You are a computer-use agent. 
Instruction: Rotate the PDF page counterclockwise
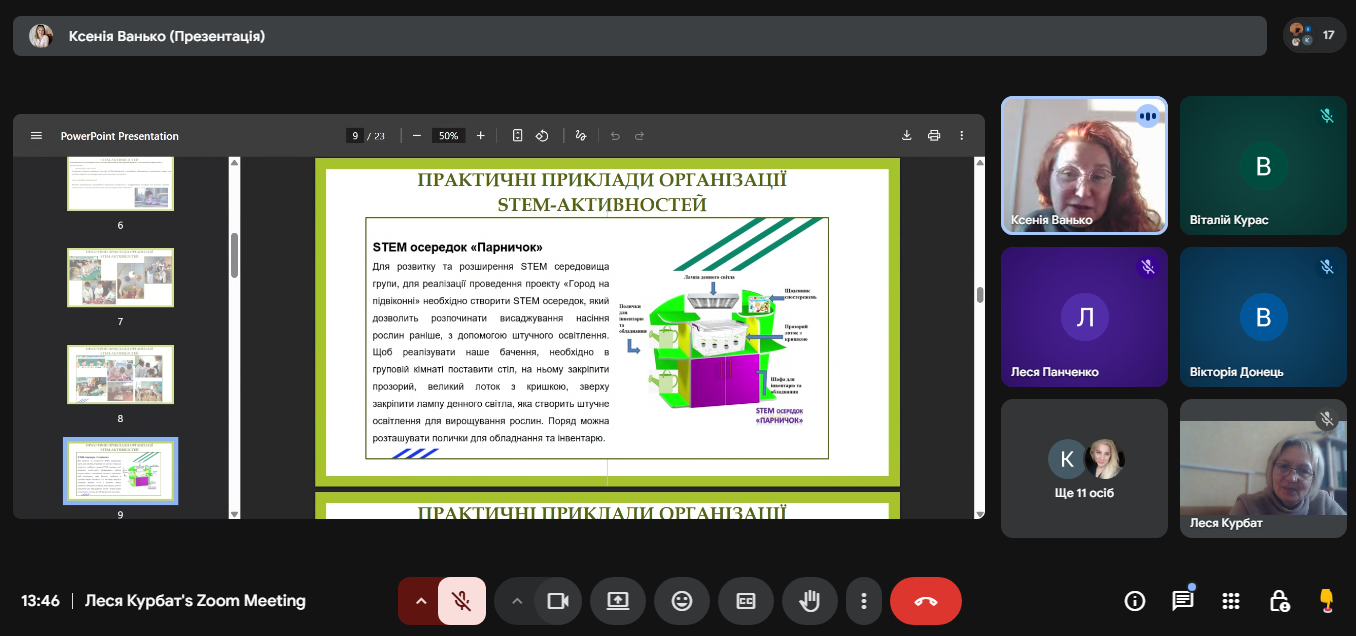pos(542,136)
